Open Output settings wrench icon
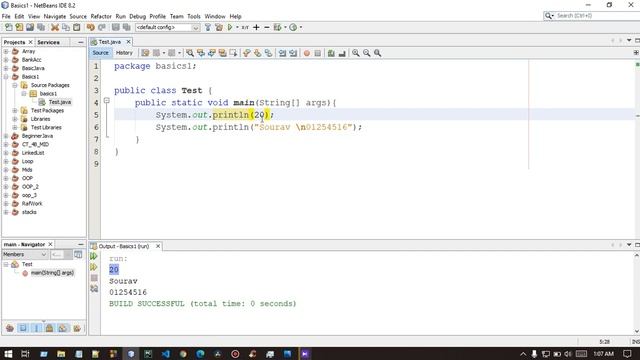The height and width of the screenshot is (360, 640). [x=94, y=289]
